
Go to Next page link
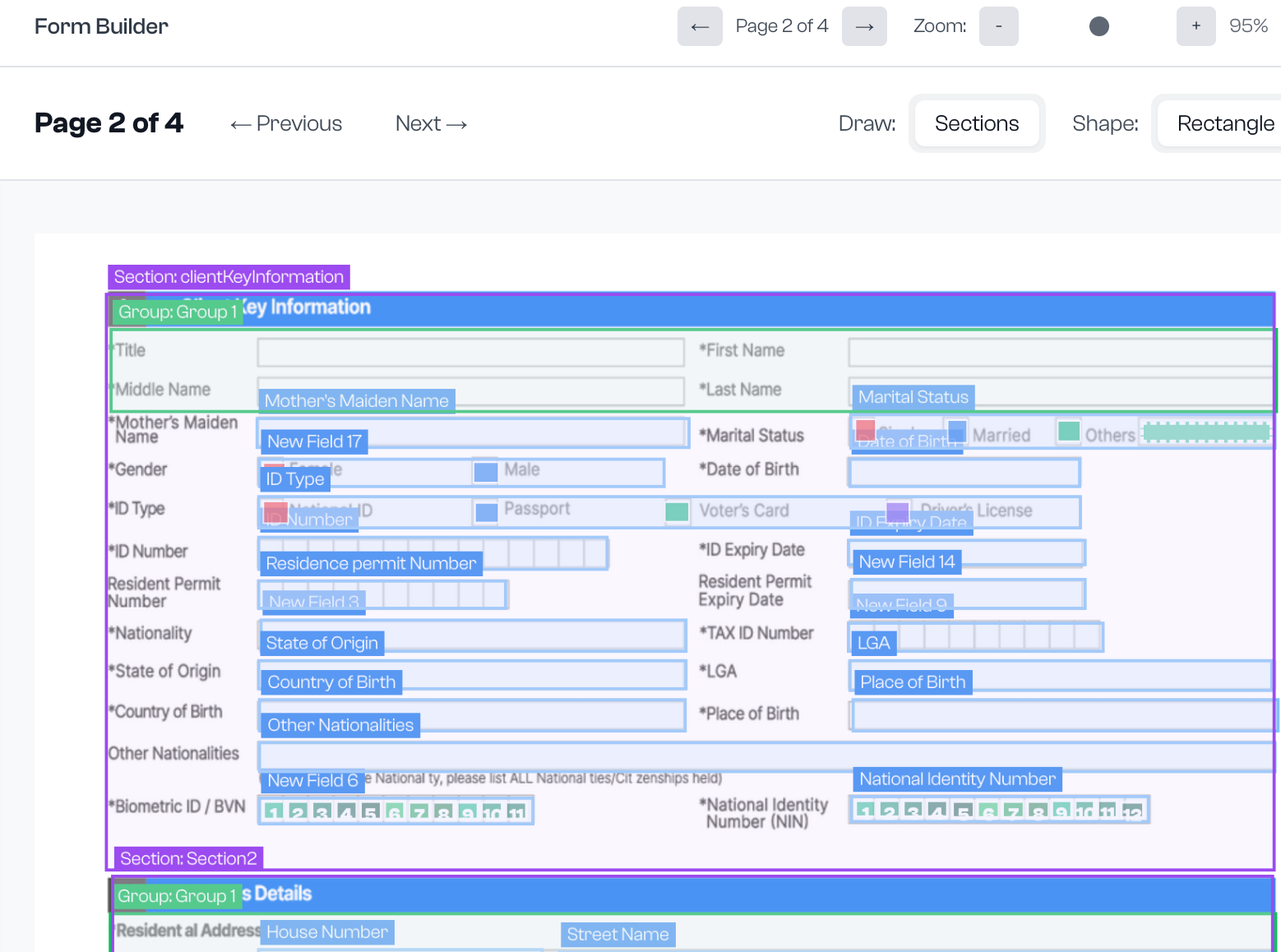tap(431, 123)
